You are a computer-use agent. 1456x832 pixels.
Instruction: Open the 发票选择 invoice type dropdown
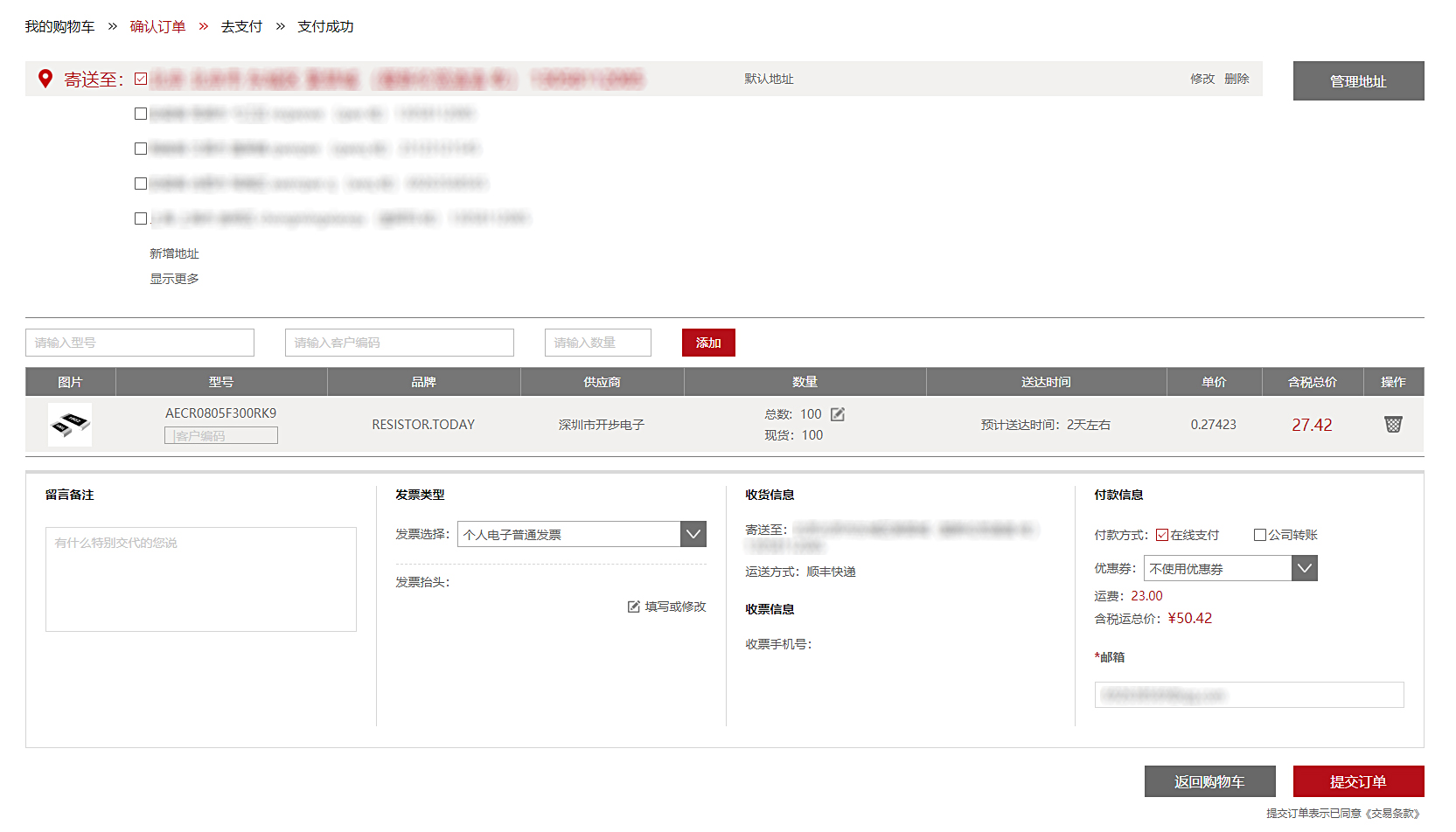(x=693, y=534)
